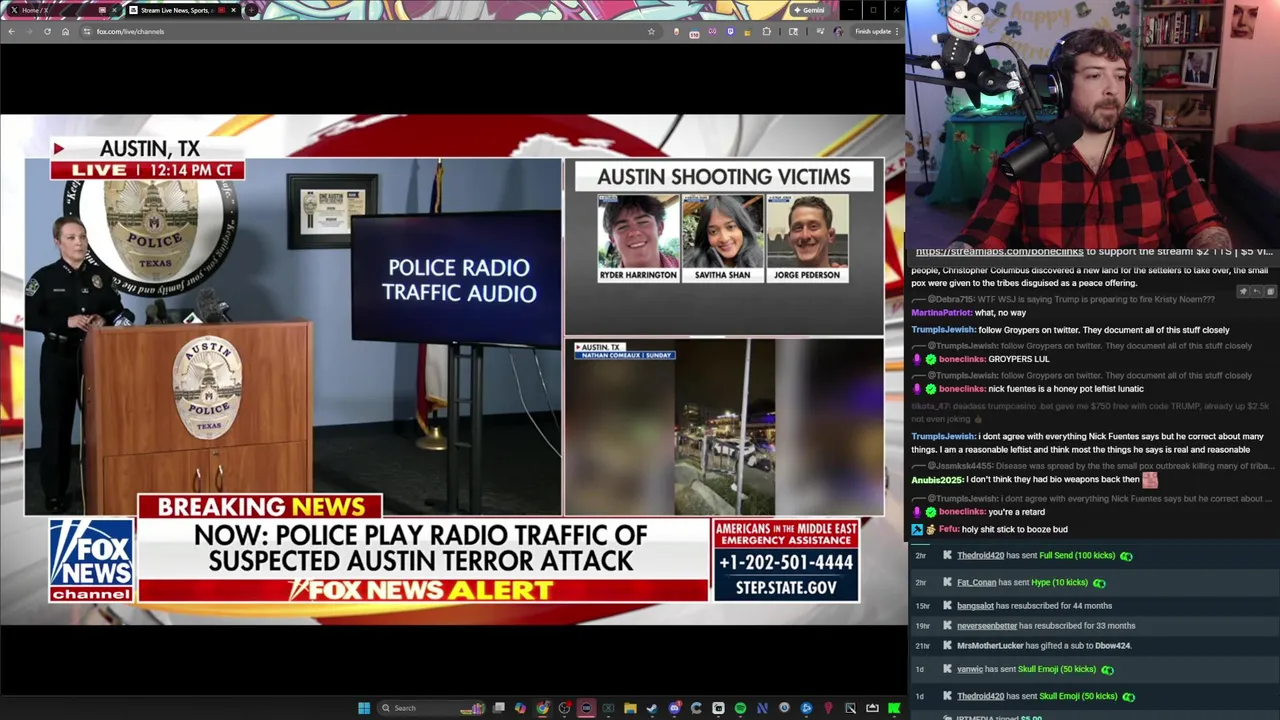Screen dimensions: 1280x720
Task: Reload the fox.com page
Action: (47, 31)
